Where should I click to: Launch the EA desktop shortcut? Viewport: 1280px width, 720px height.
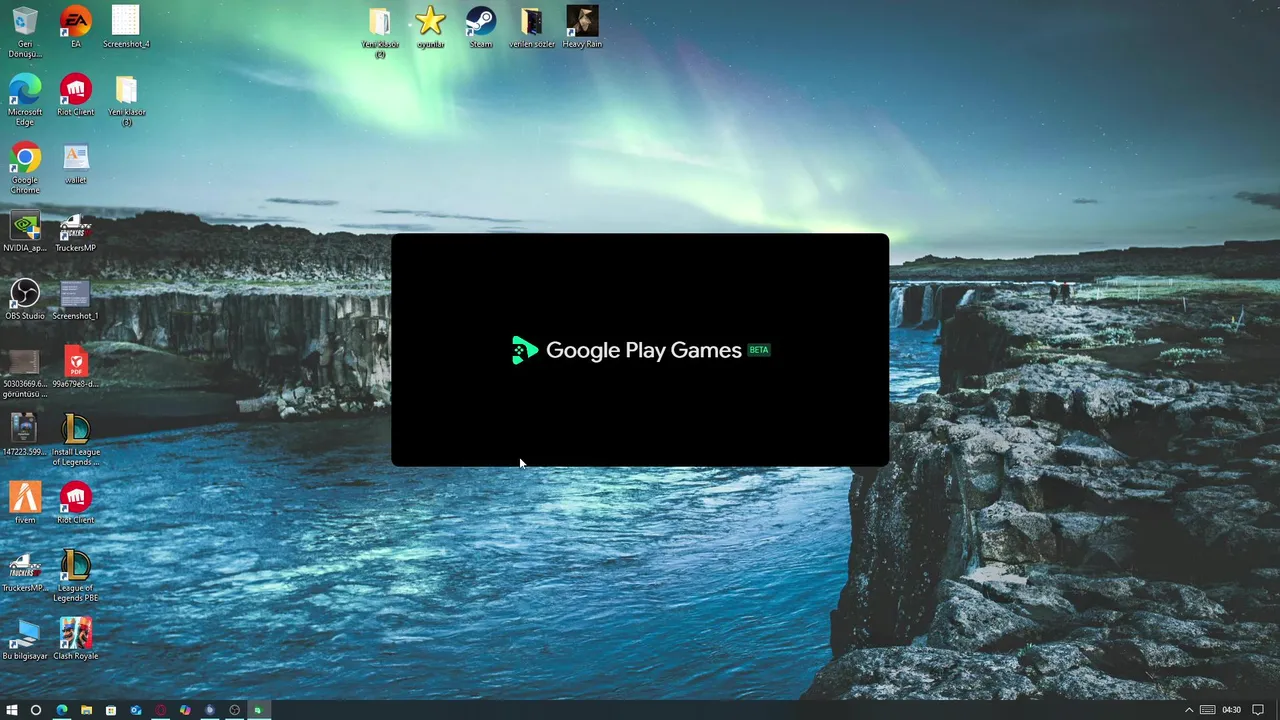click(x=75, y=26)
